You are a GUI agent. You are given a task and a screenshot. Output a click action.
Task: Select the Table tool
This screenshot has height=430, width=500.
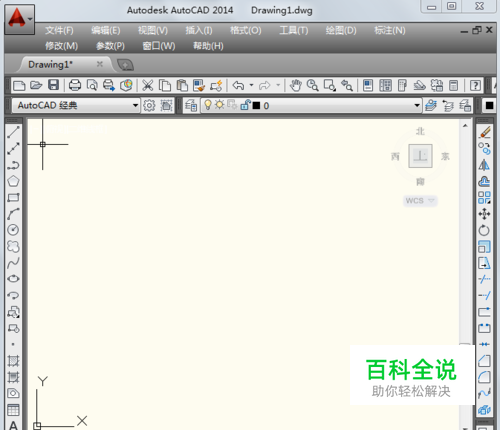13,410
